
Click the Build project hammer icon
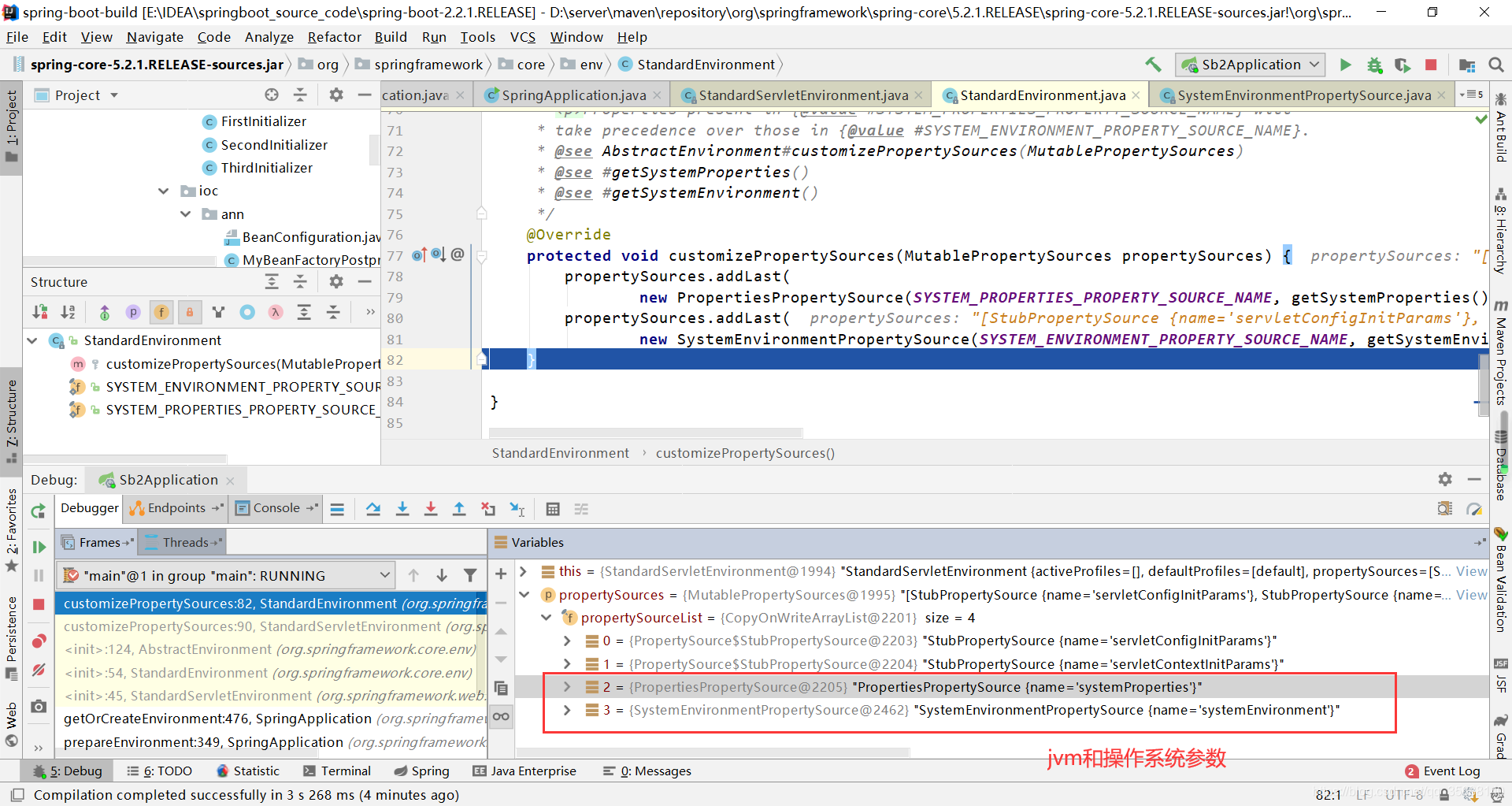pyautogui.click(x=1153, y=65)
